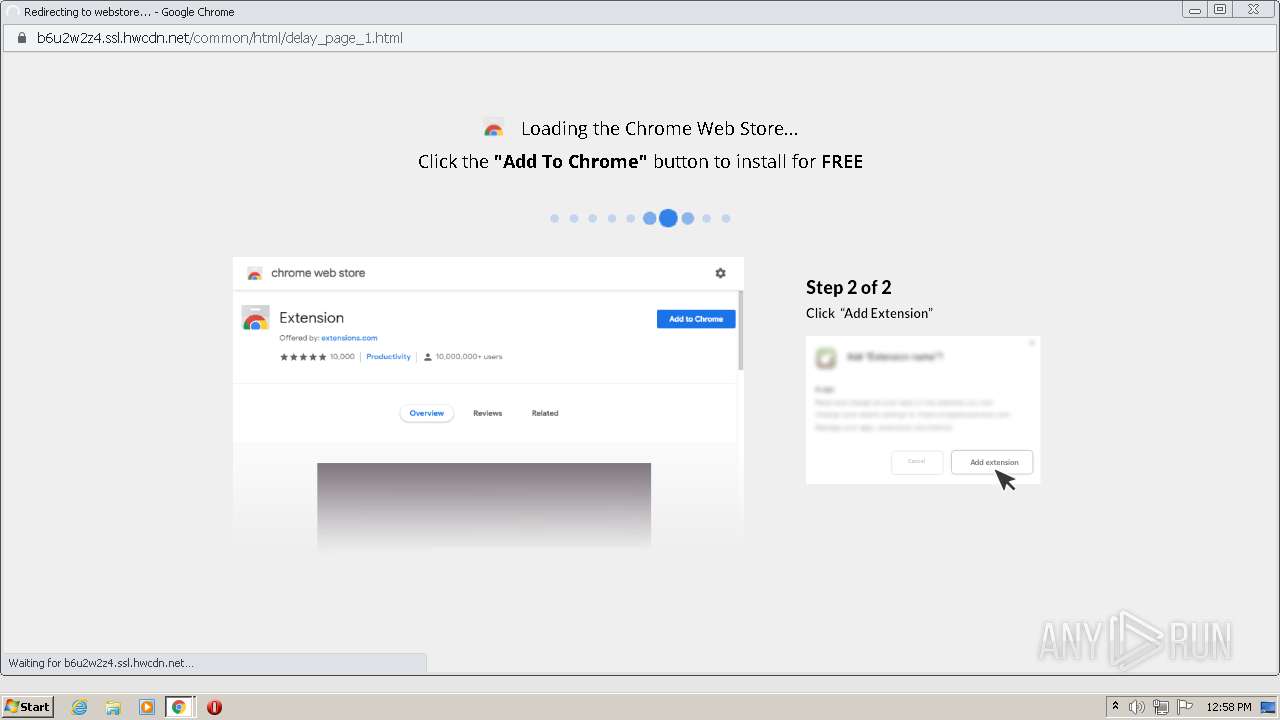
Task: Click the web store preview scrollbar
Action: [x=740, y=330]
